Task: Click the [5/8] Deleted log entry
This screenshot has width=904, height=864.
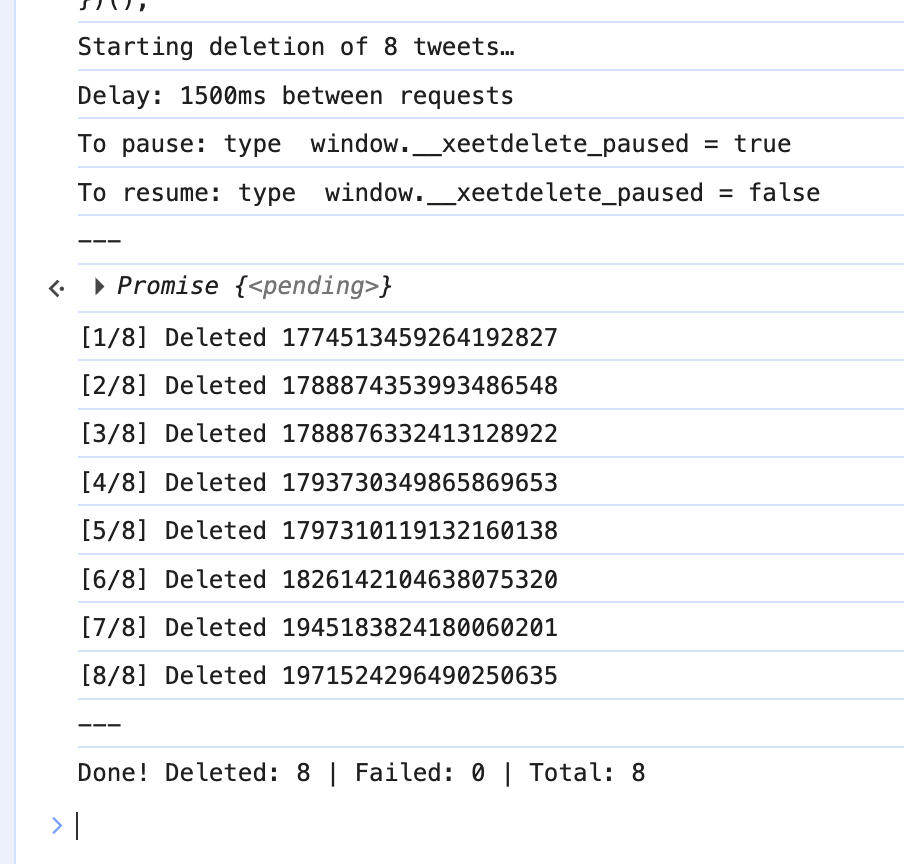Action: click(x=318, y=531)
